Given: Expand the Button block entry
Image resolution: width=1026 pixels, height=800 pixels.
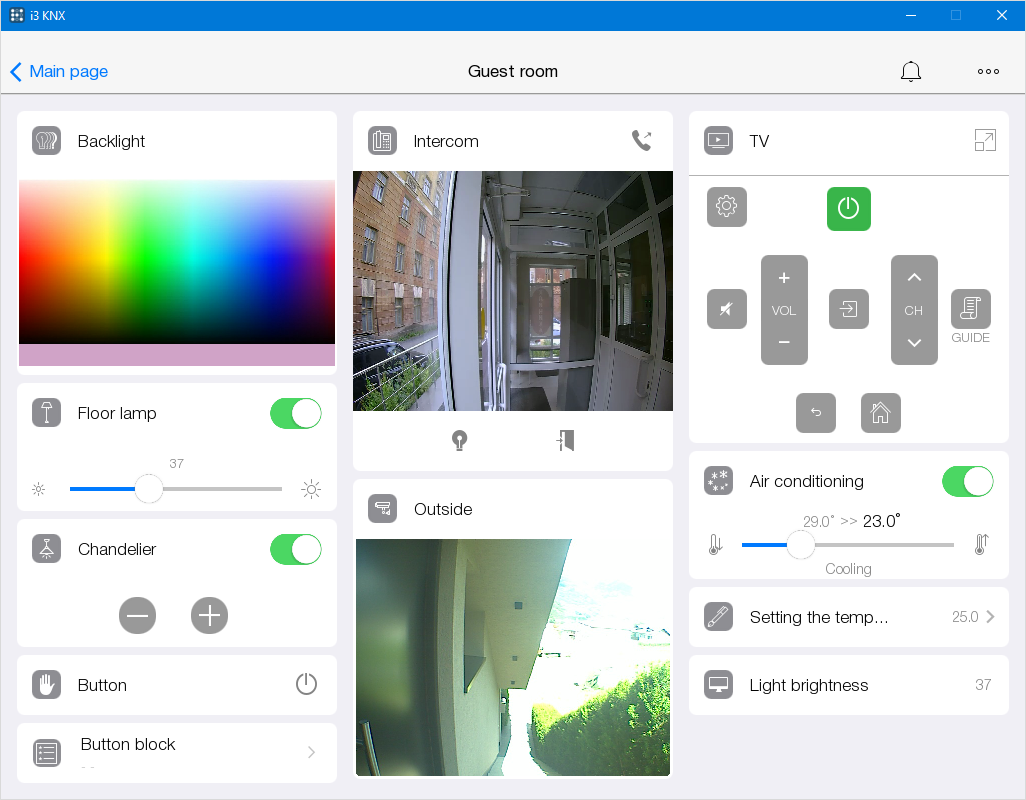Looking at the screenshot, I should point(311,752).
